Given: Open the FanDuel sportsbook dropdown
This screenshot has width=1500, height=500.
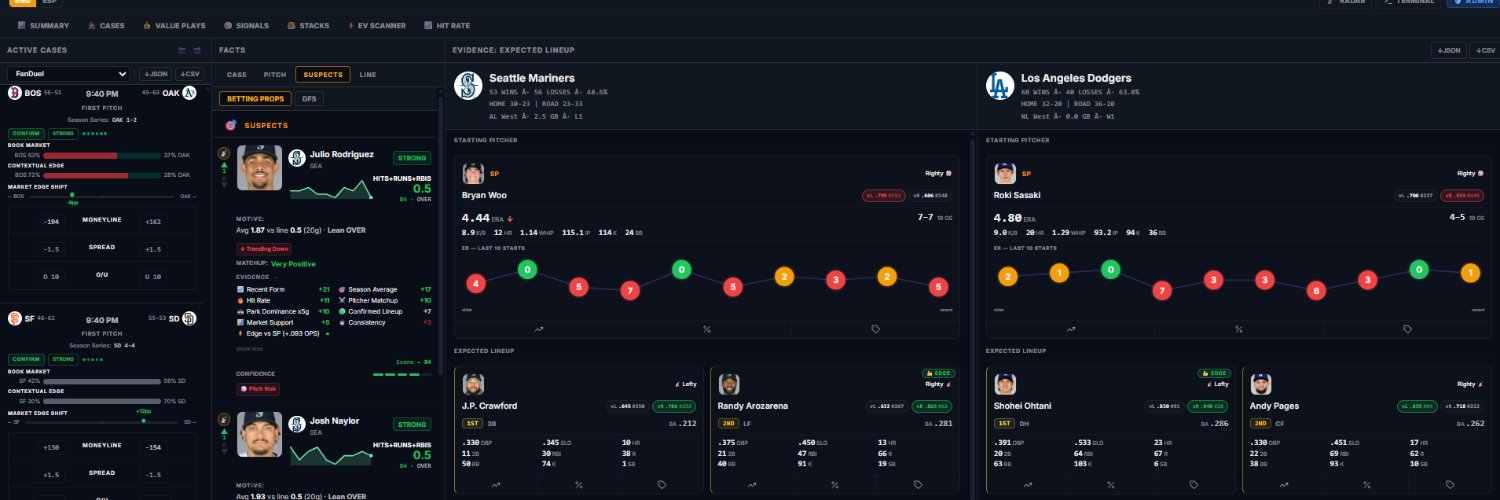Looking at the screenshot, I should (x=69, y=74).
